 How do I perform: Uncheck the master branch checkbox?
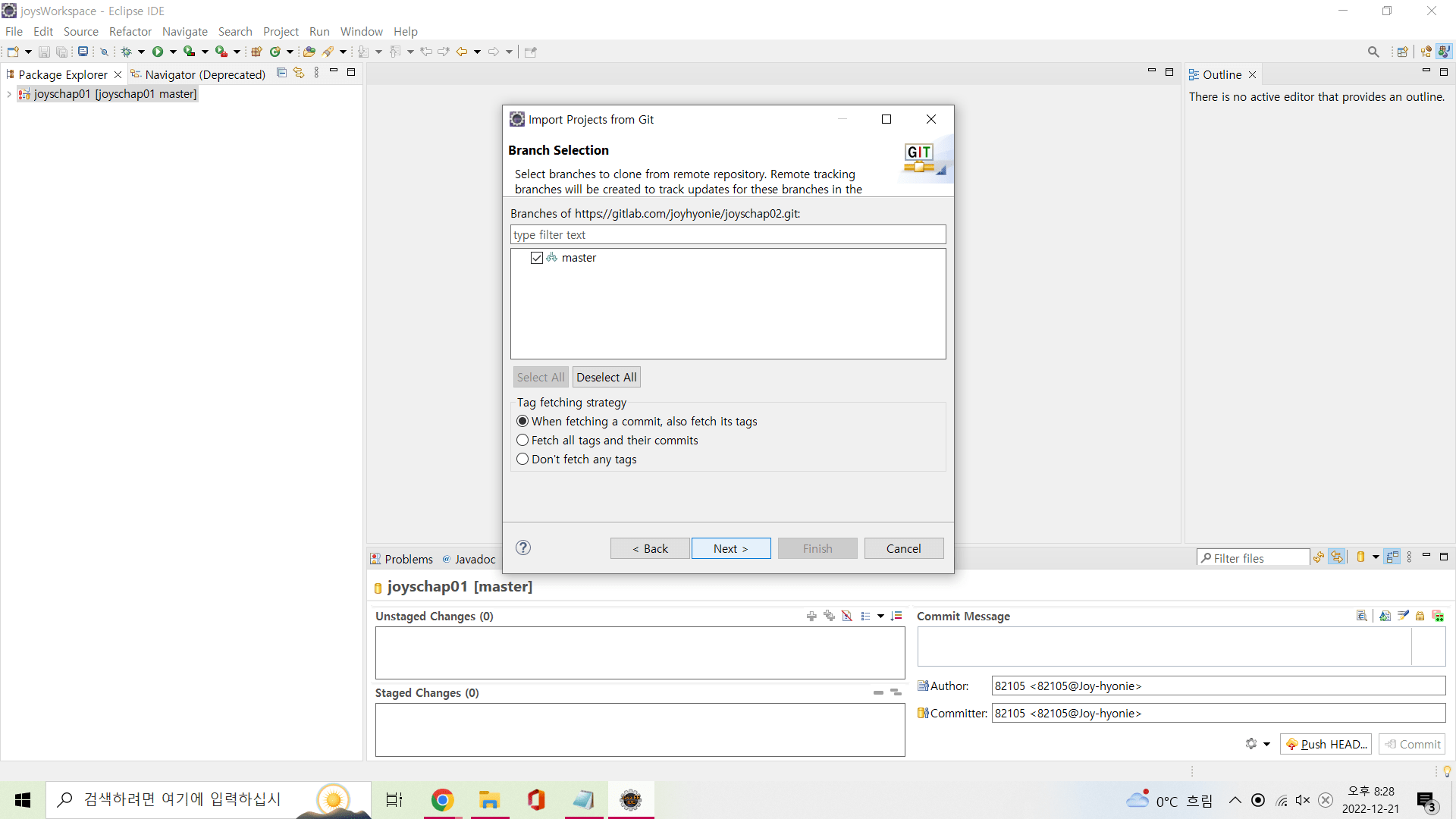(537, 258)
